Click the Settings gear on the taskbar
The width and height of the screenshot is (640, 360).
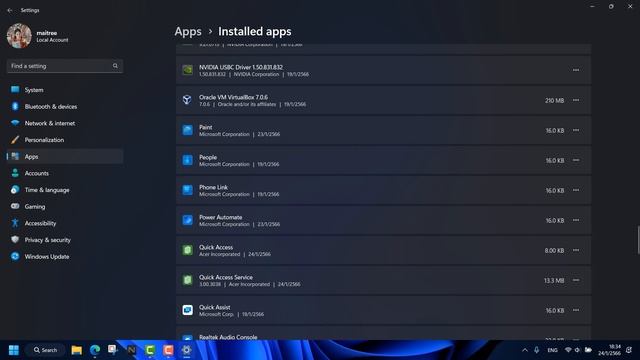(186, 350)
